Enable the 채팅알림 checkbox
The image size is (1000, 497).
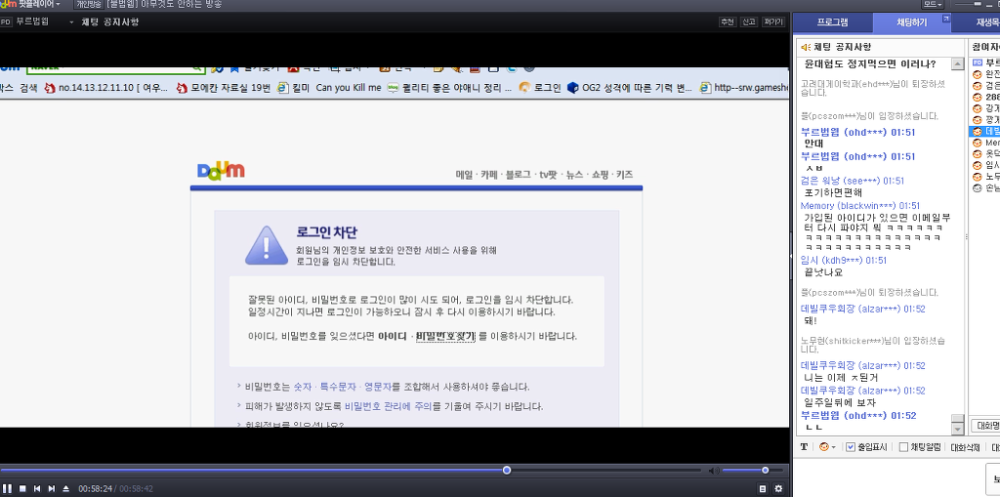point(903,447)
